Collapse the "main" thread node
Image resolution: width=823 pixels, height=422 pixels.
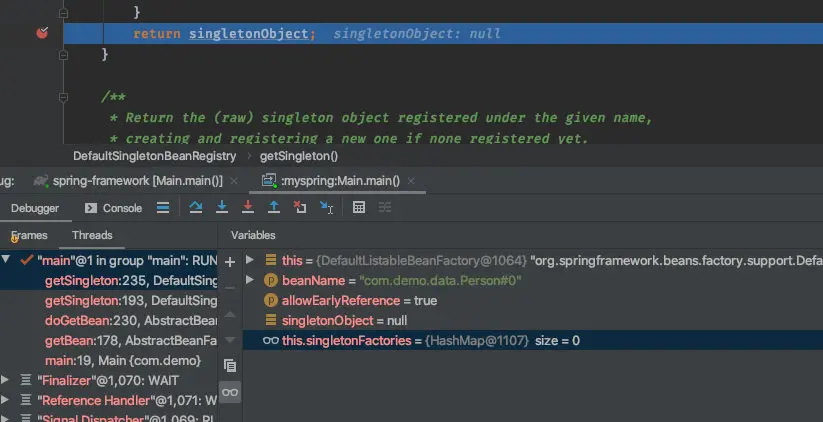[x=6, y=259]
